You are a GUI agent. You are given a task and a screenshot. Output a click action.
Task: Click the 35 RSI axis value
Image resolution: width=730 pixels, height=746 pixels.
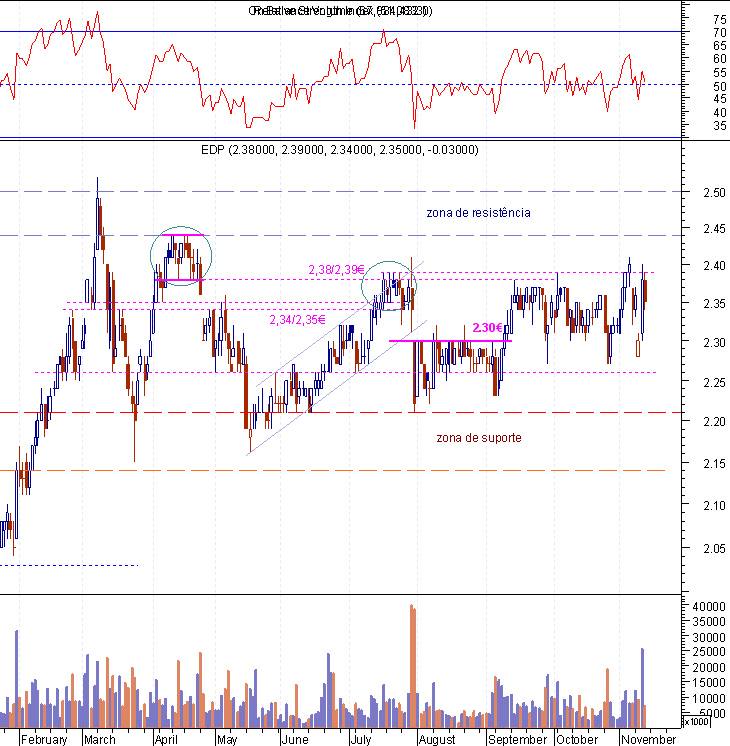[720, 126]
